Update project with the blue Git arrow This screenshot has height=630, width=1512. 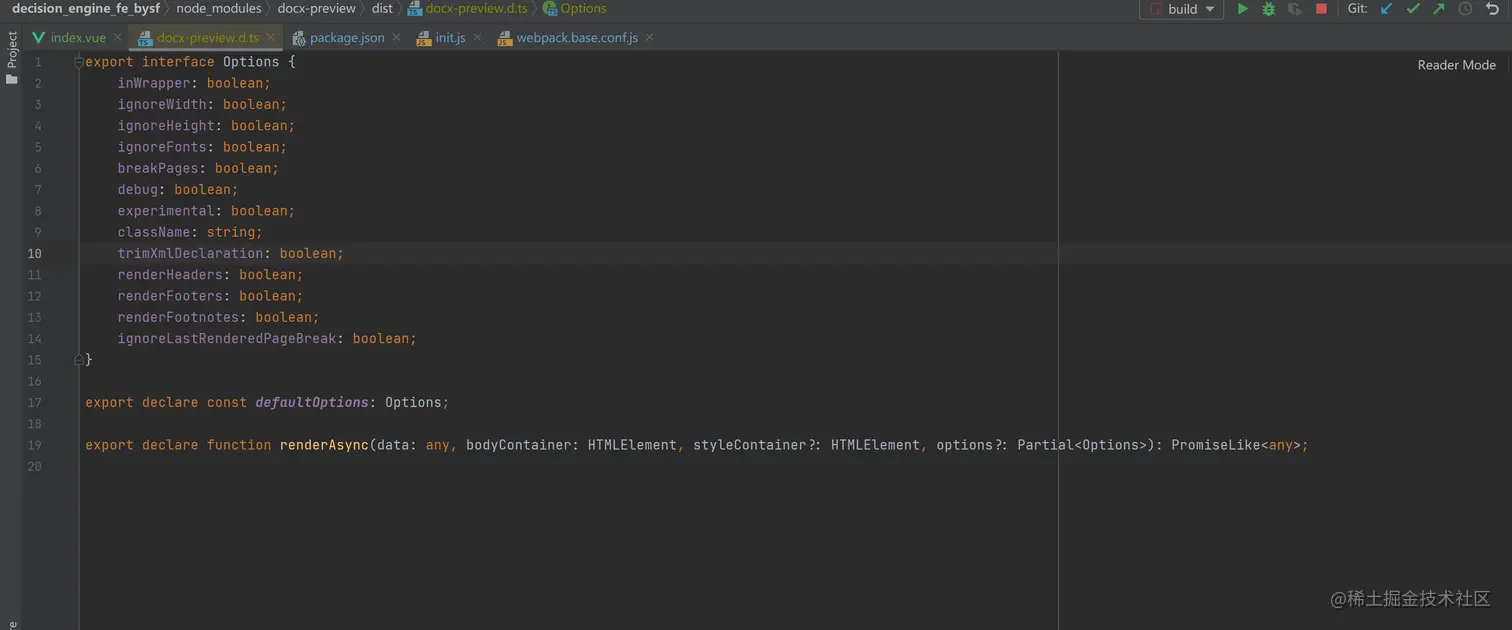tap(1387, 9)
